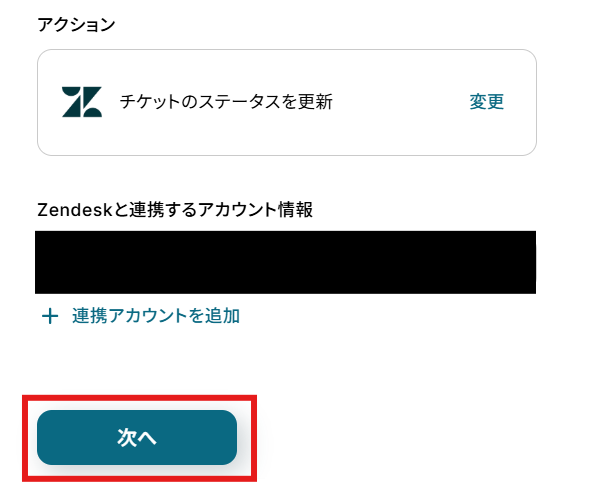Viewport: 603px width, 482px height.
Task: Change the selected Zendesk action
Action: point(486,102)
